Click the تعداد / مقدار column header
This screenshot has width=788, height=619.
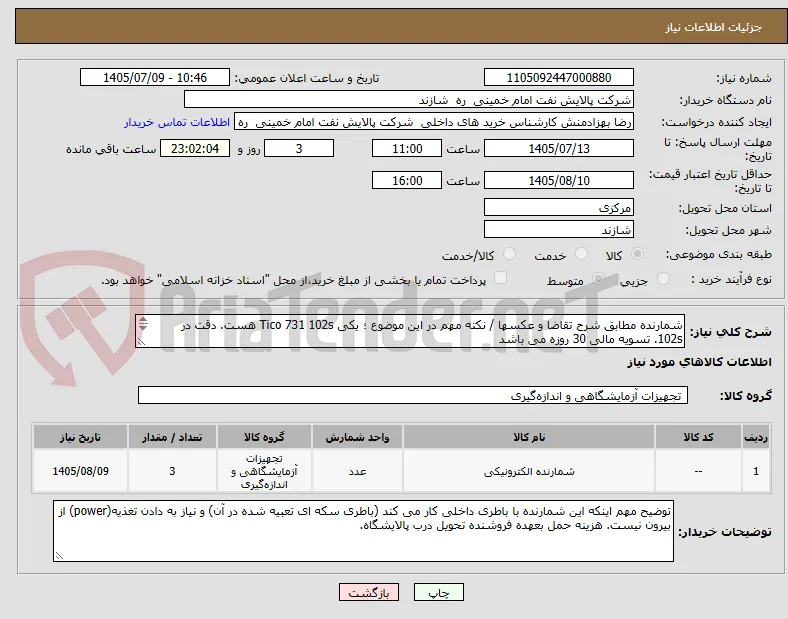coord(172,437)
